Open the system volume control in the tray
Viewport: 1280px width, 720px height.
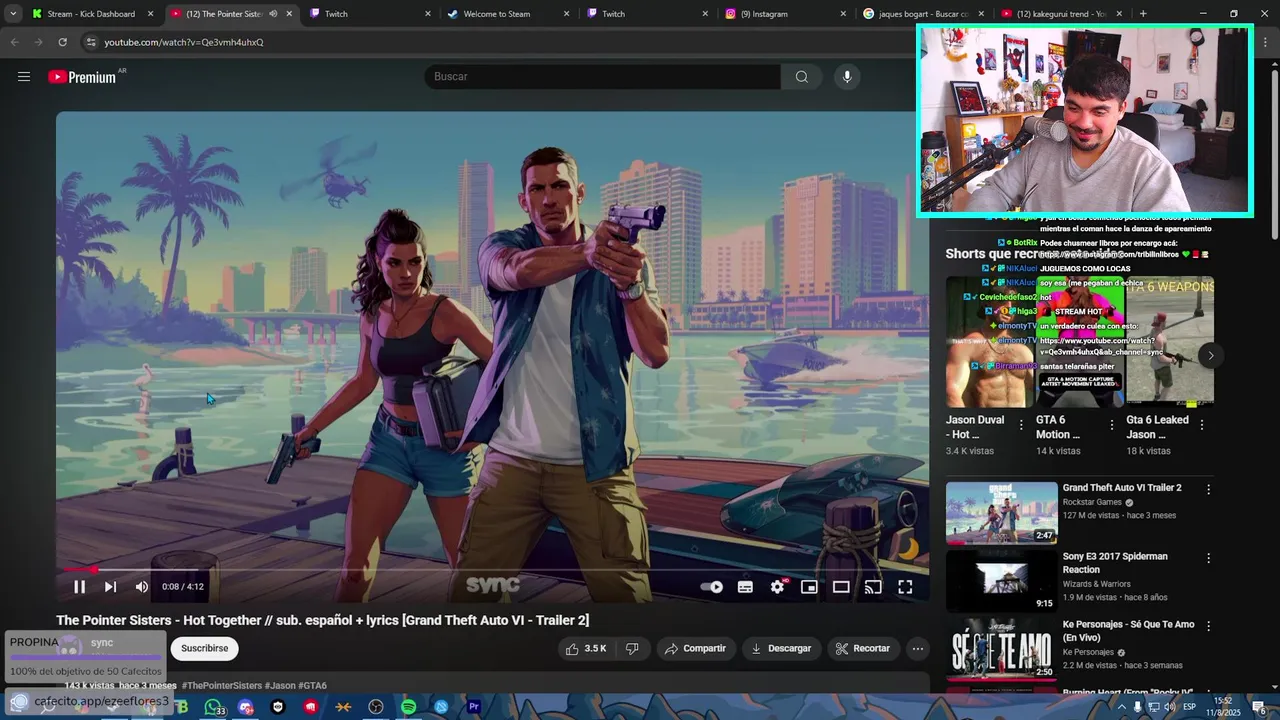tap(1170, 707)
